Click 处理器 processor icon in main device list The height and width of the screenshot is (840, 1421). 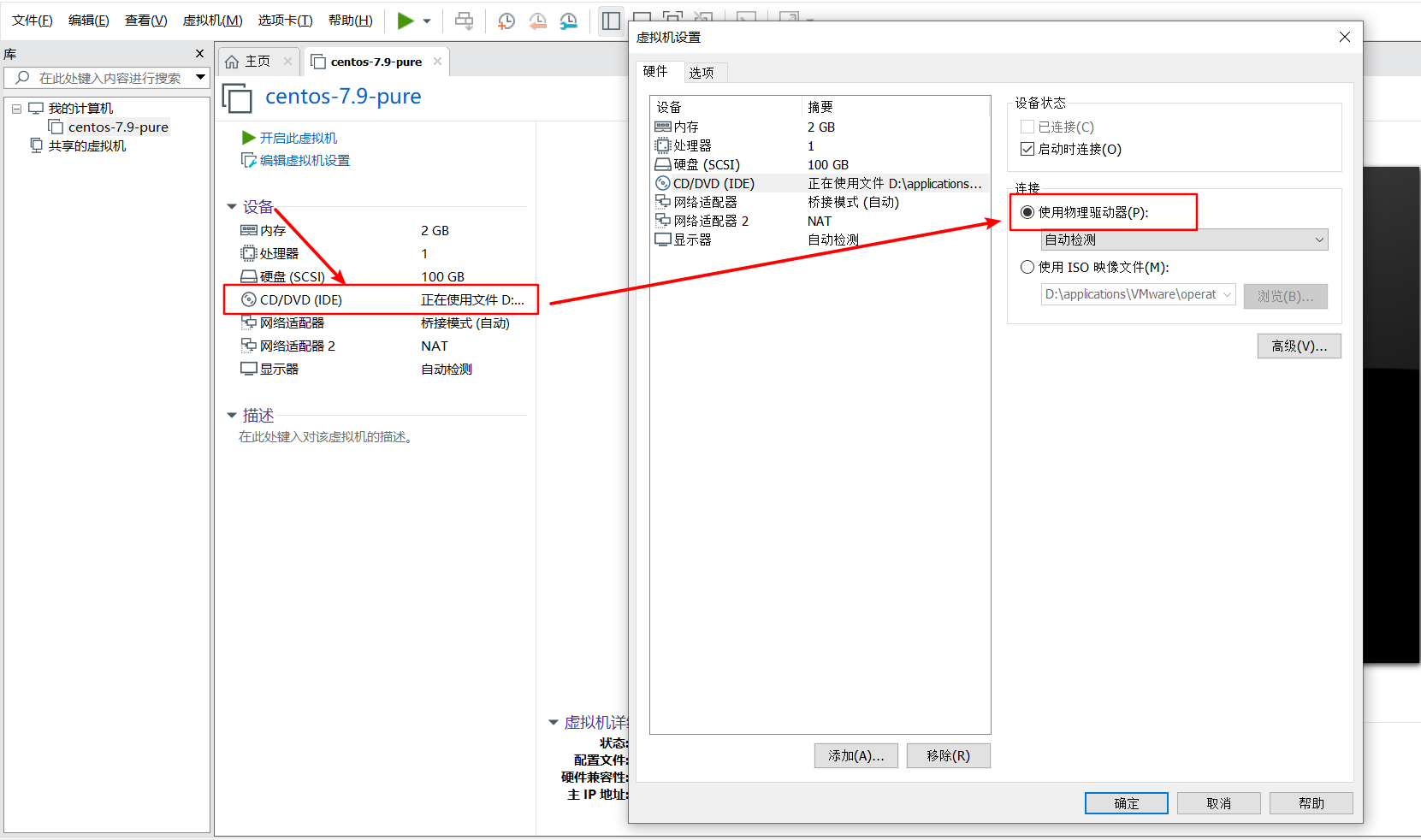(x=249, y=253)
